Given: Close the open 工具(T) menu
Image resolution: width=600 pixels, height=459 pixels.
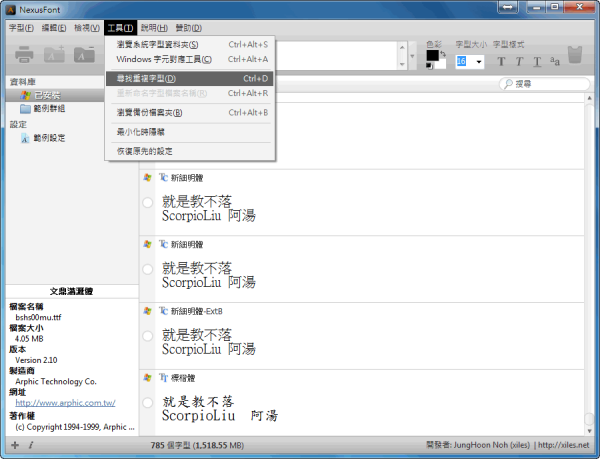Looking at the screenshot, I should 120,28.
